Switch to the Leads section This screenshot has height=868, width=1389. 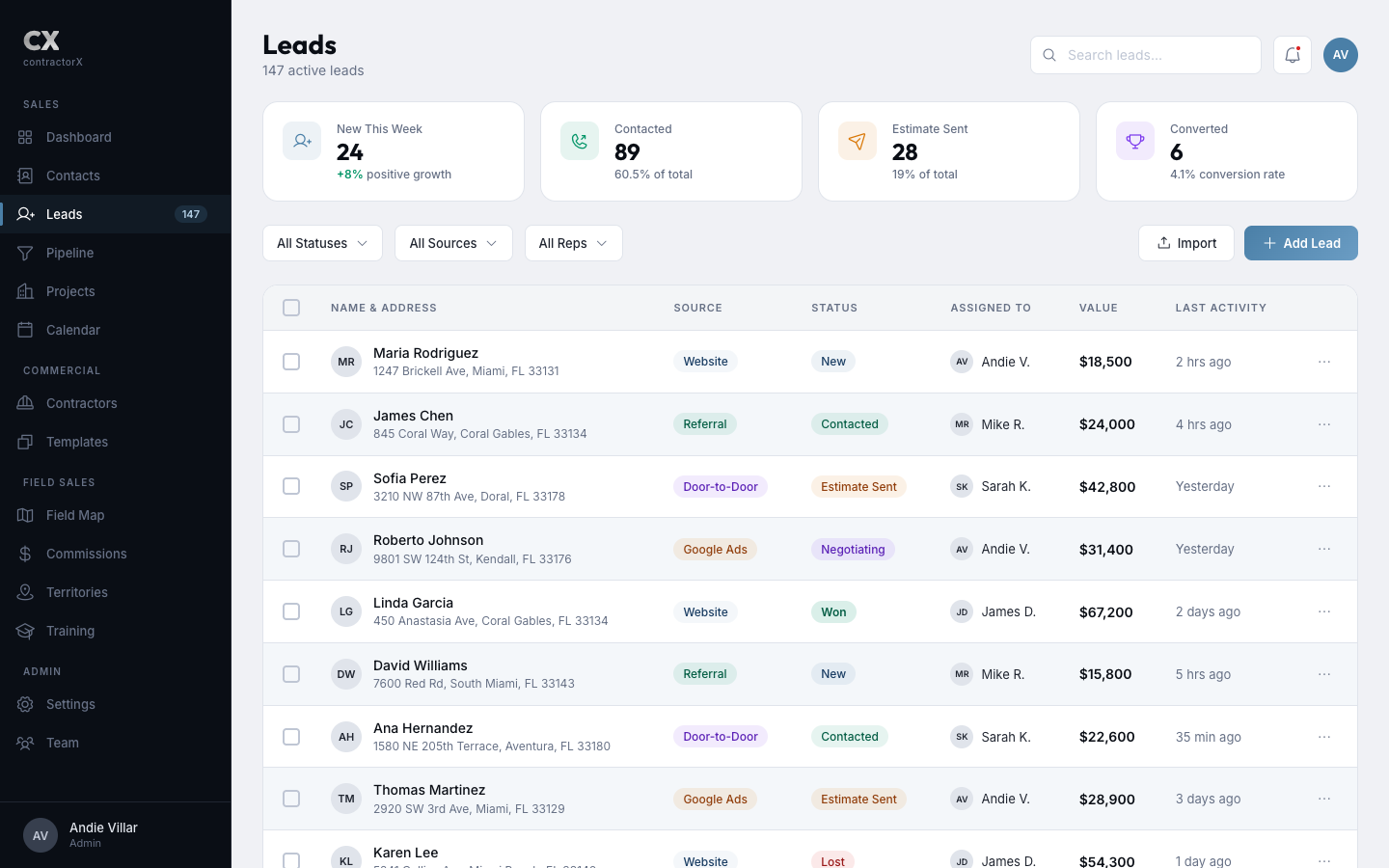(64, 214)
